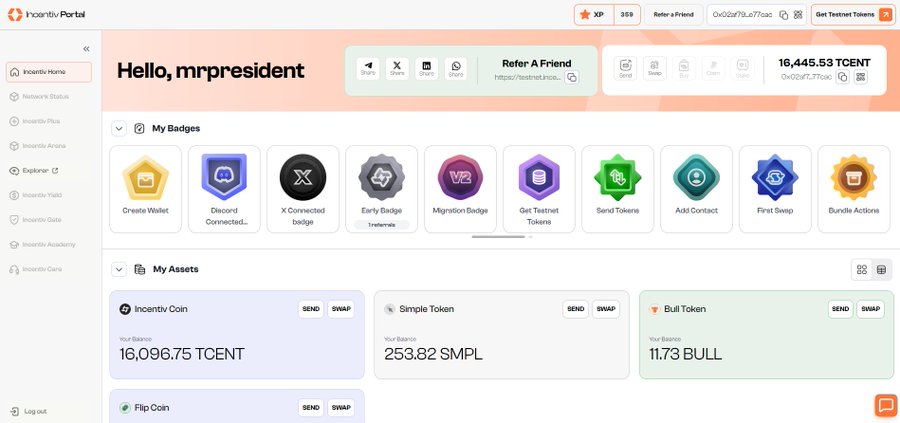Image resolution: width=900 pixels, height=423 pixels.
Task: Click the Bull Token icon
Action: 654,309
